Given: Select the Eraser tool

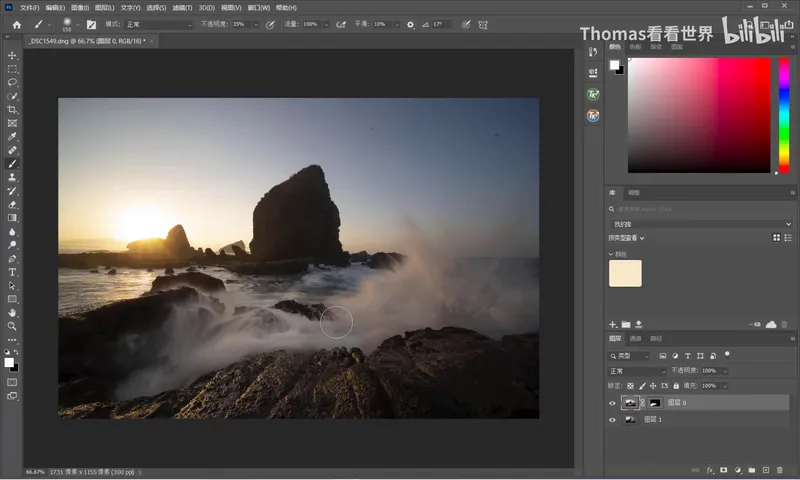Looking at the screenshot, I should click(x=12, y=205).
